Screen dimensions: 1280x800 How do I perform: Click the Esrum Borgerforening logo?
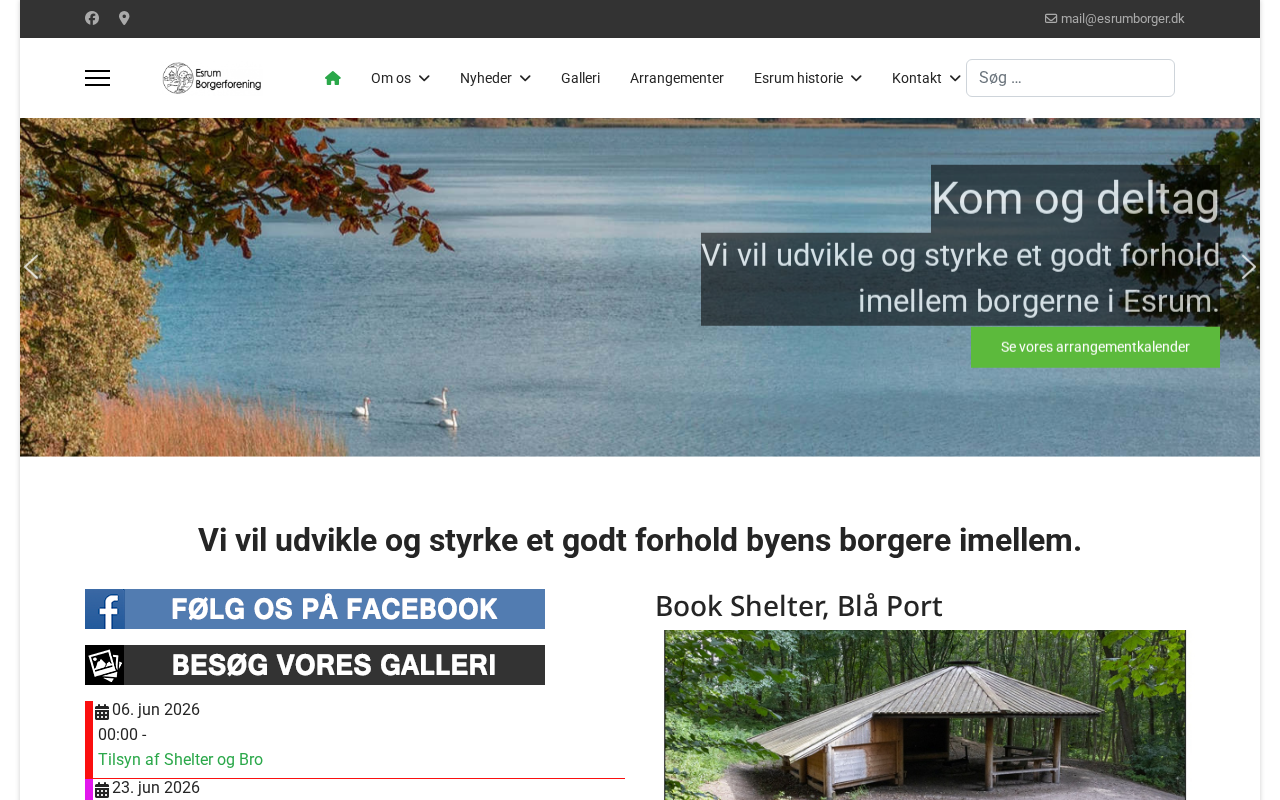click(212, 78)
